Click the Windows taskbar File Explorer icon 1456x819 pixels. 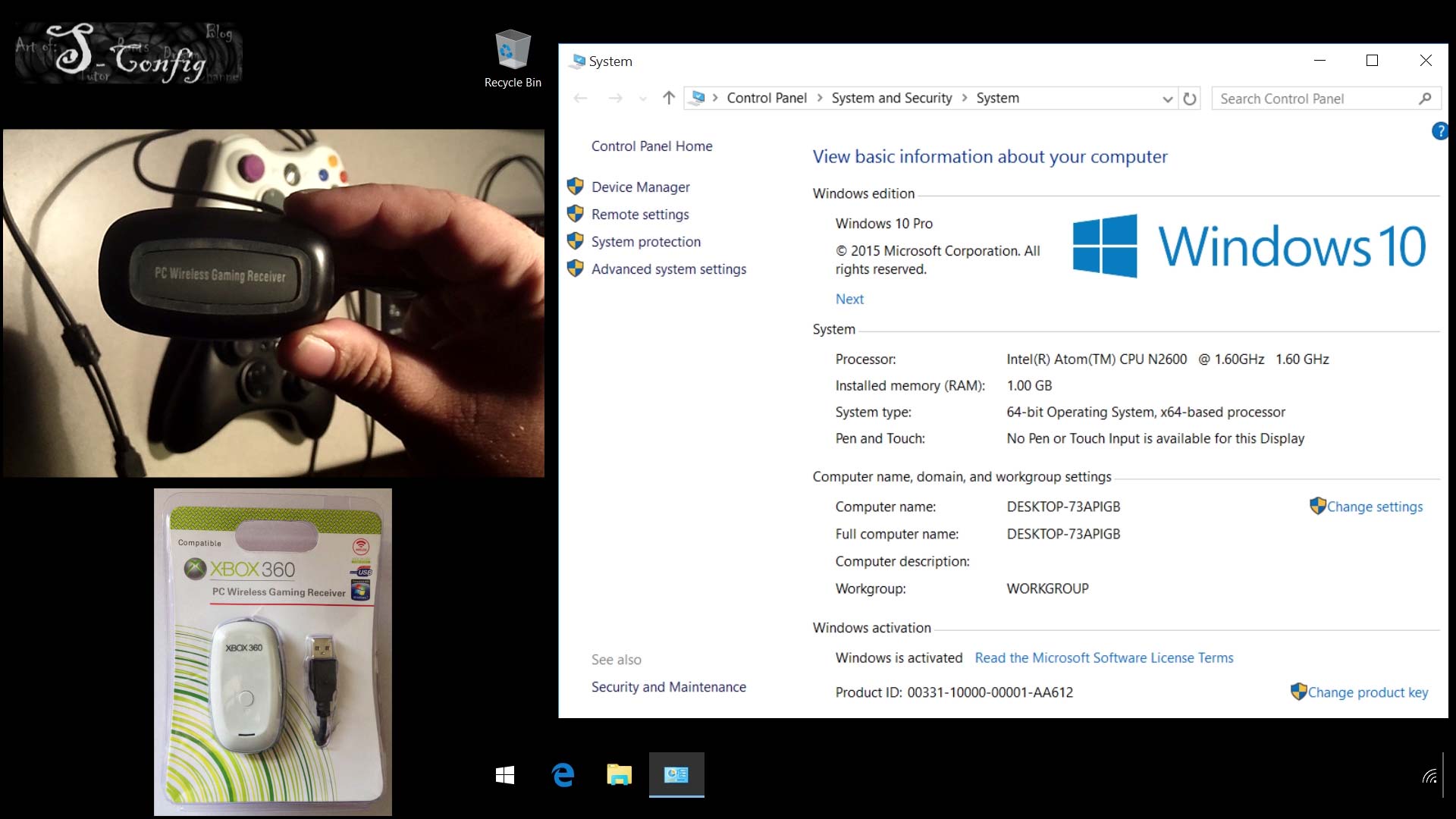619,775
